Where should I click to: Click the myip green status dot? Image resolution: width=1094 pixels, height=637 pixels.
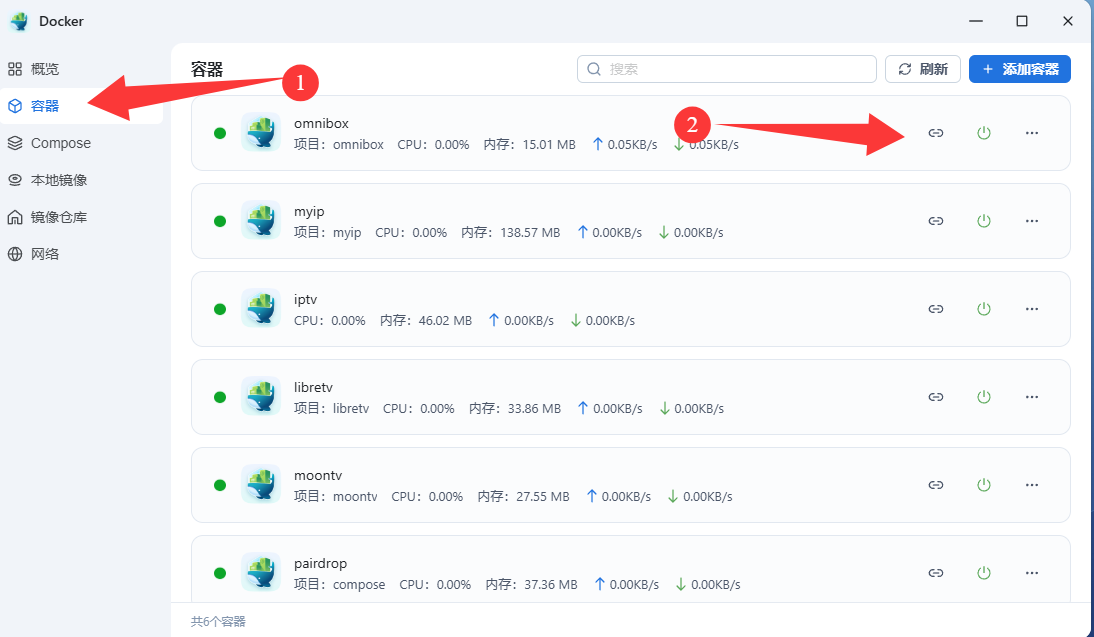pos(220,221)
